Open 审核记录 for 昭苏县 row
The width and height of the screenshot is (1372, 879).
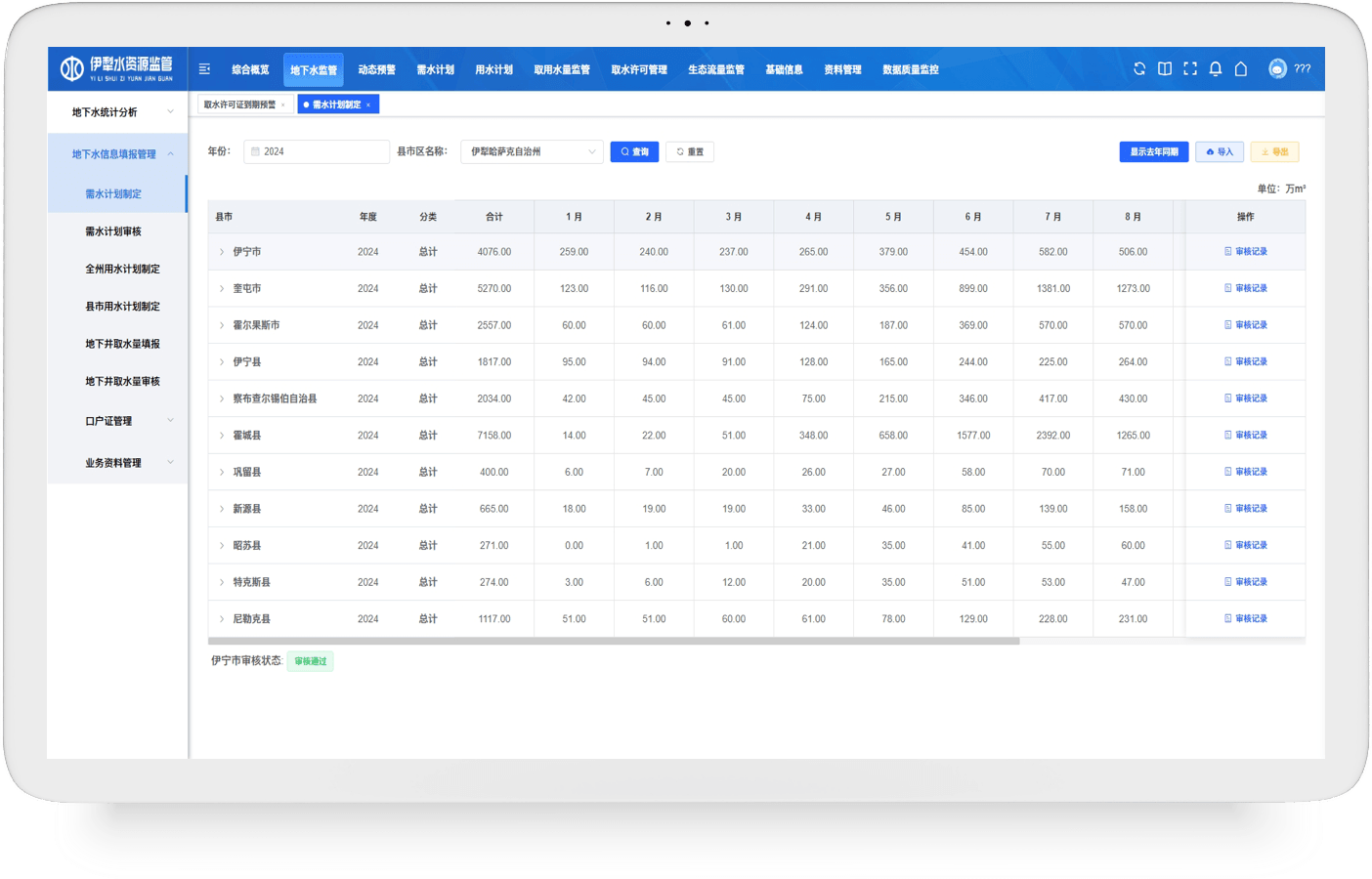coord(1246,545)
